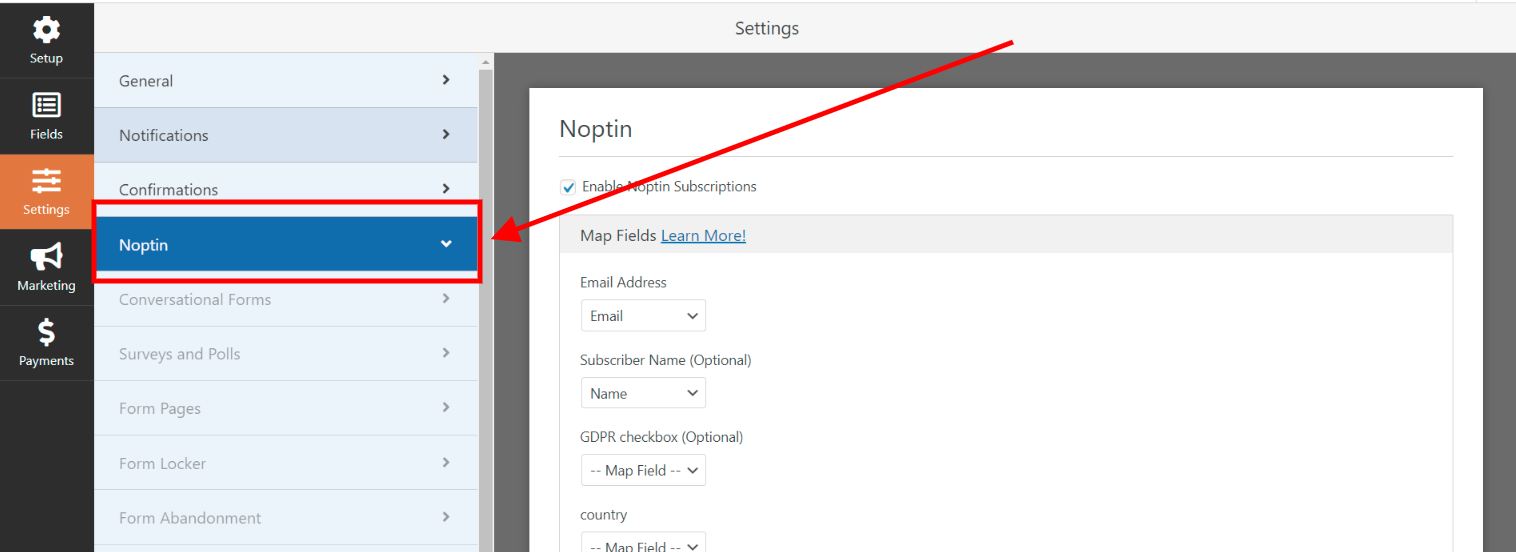Expand the Surveys and Polls chevron
The height and width of the screenshot is (552, 1516).
[446, 352]
